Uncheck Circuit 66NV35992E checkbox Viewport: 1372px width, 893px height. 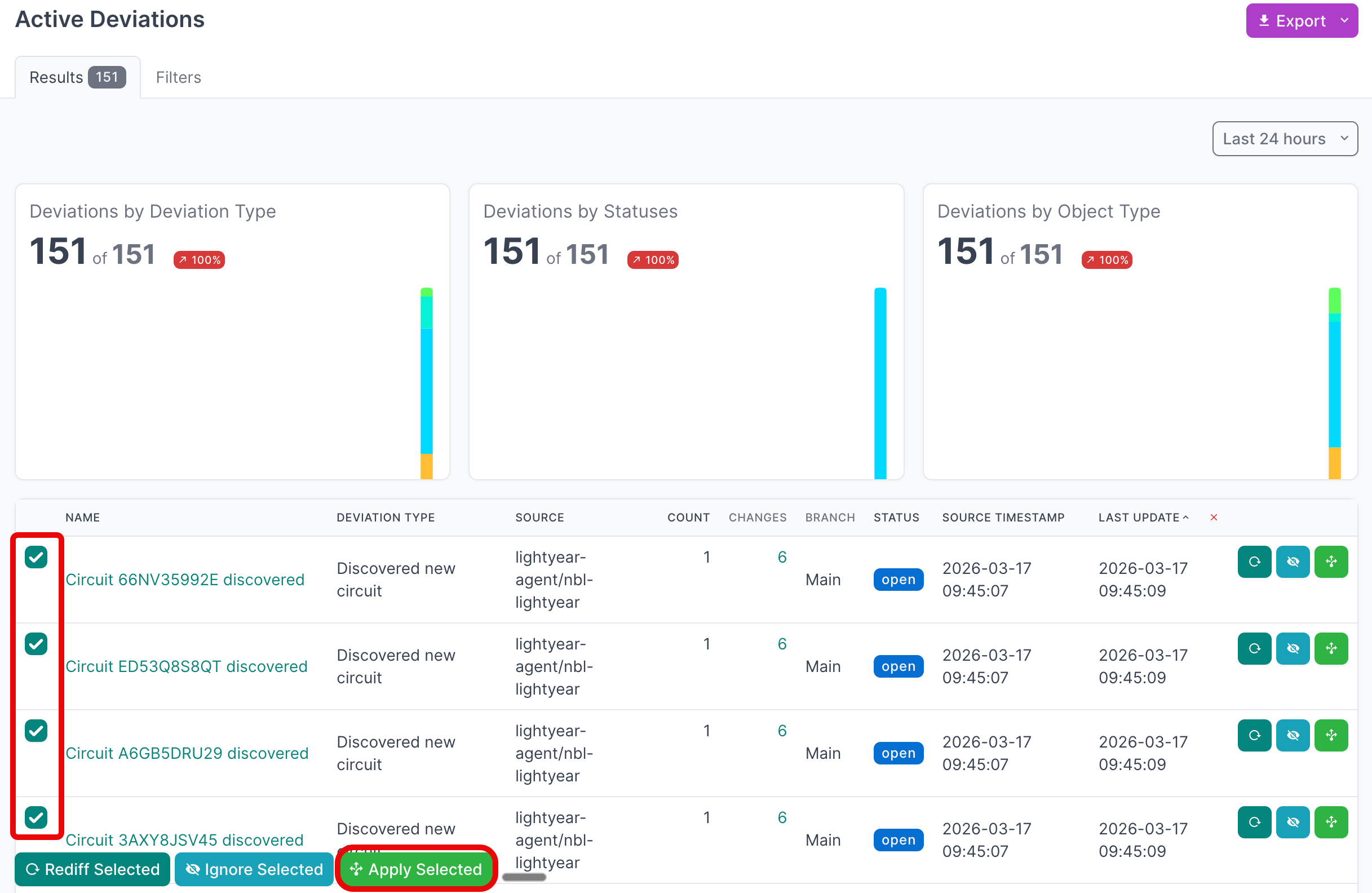point(36,557)
